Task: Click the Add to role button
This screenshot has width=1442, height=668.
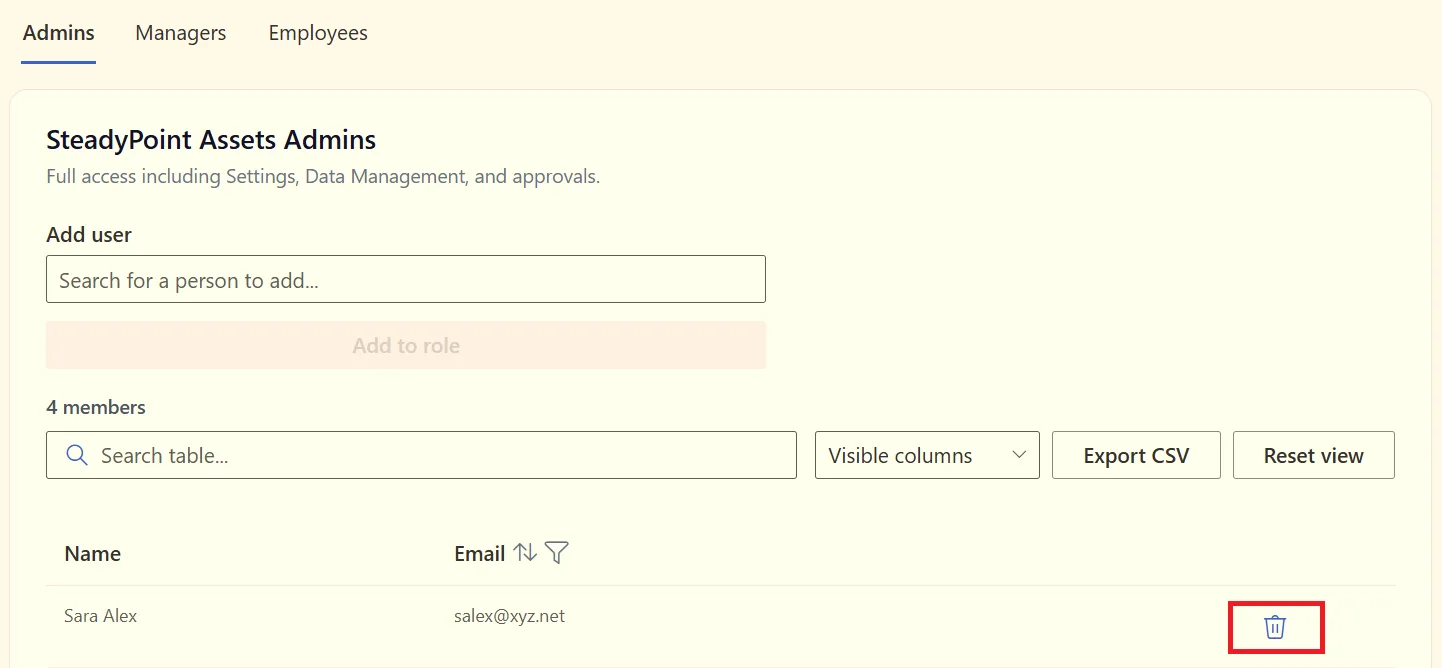Action: click(x=406, y=346)
